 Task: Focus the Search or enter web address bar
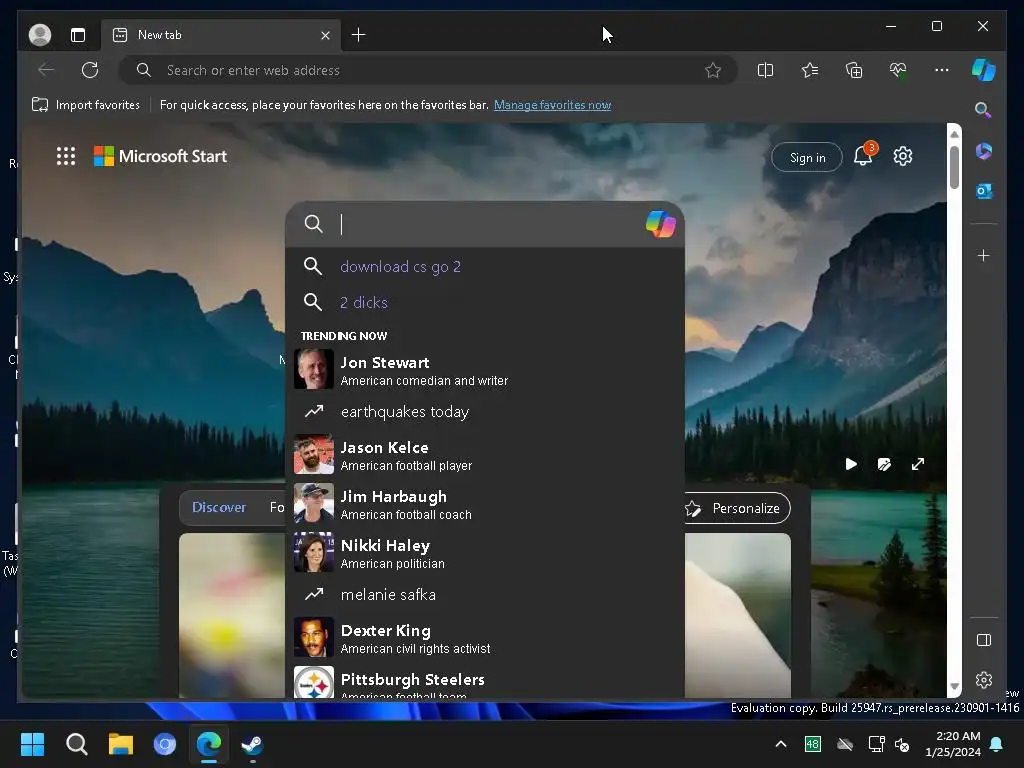[428, 70]
